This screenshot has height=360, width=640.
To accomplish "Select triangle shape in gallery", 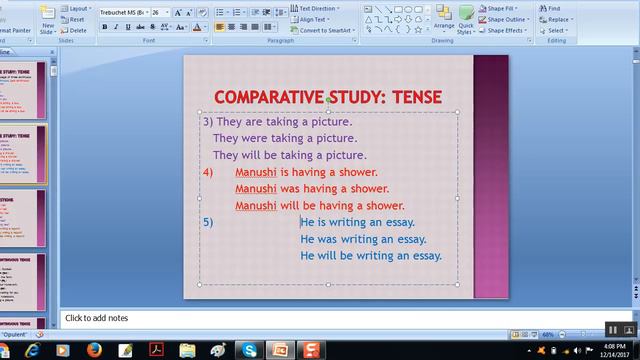I will [368, 19].
